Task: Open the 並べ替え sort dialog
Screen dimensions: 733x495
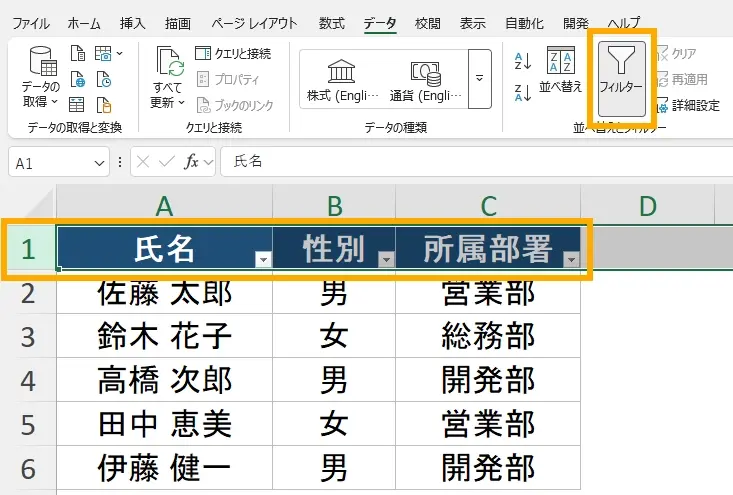Action: [561, 70]
